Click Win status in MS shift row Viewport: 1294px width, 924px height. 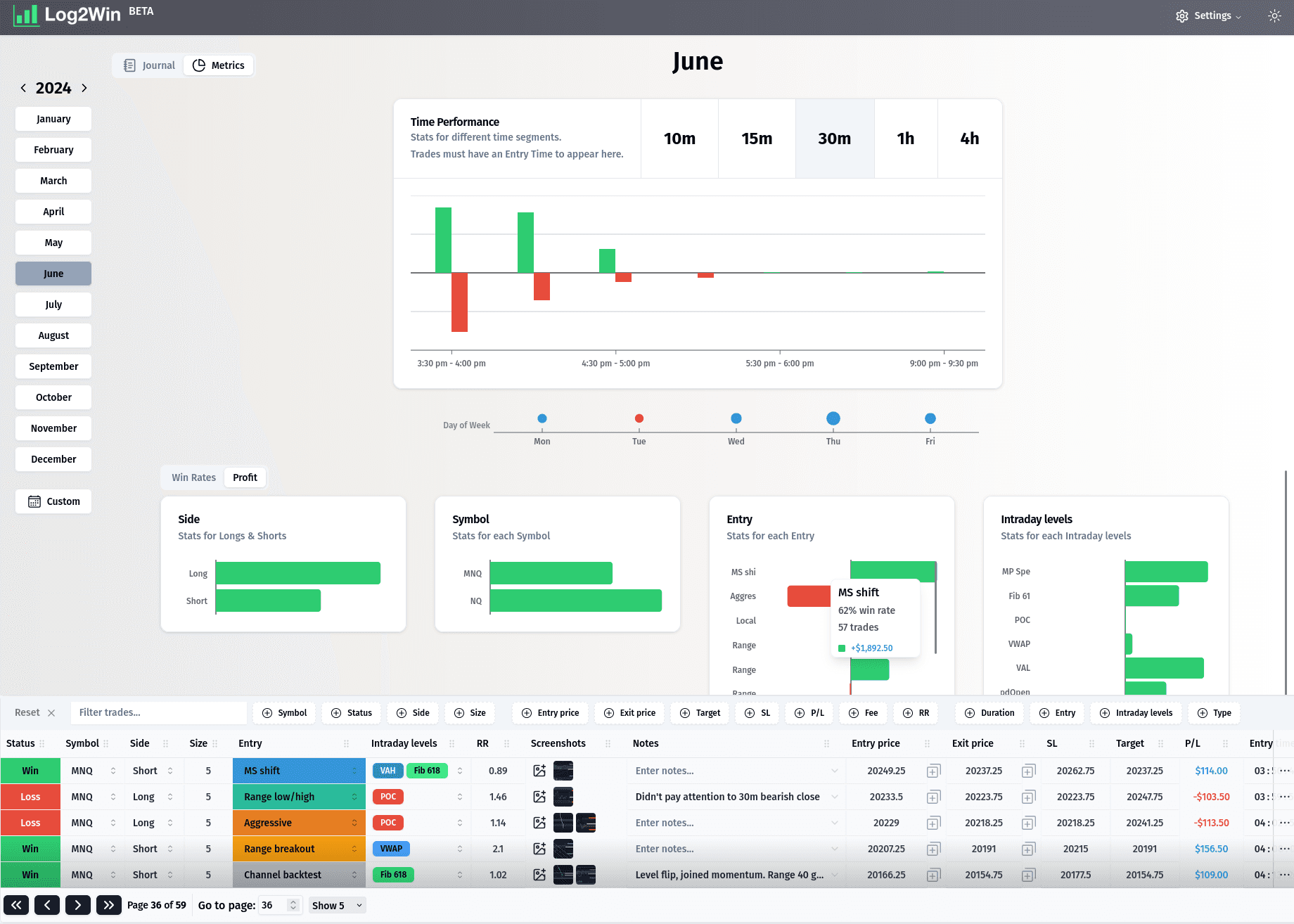pos(30,771)
